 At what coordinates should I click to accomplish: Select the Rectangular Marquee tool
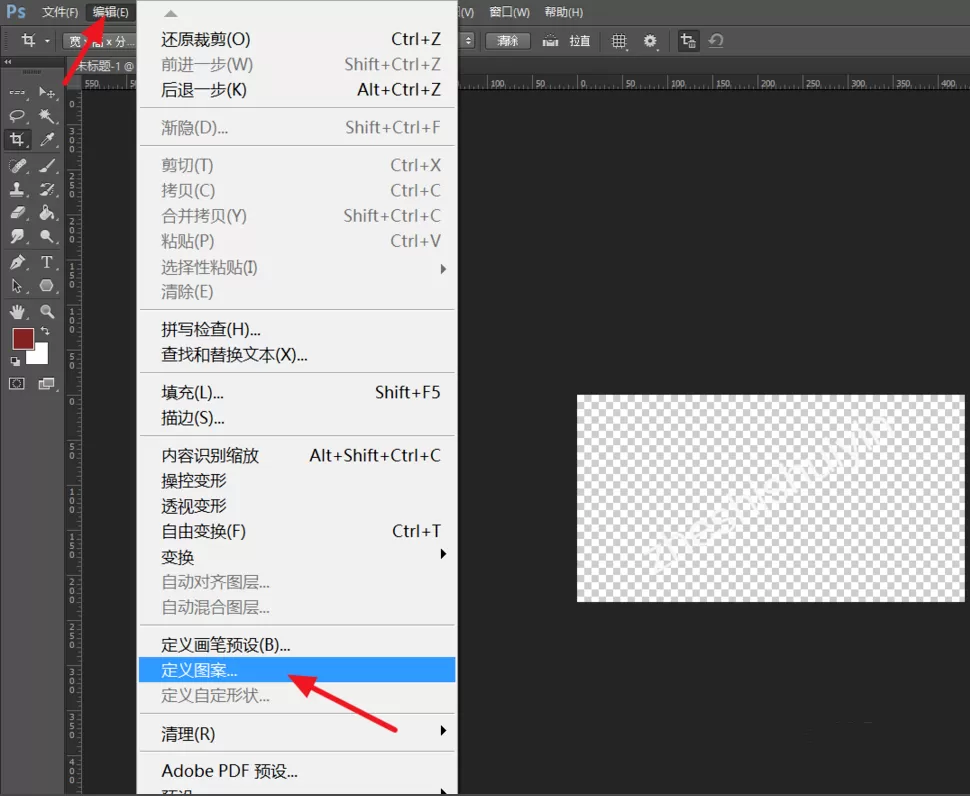click(17, 93)
